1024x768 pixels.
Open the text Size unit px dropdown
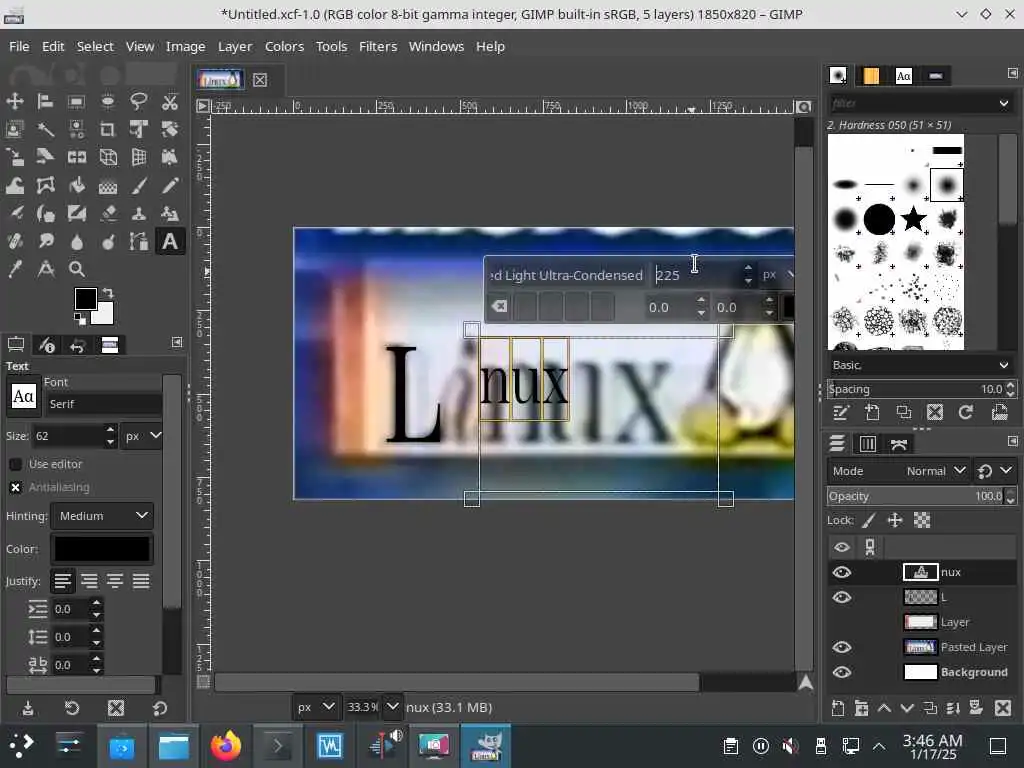pos(143,436)
